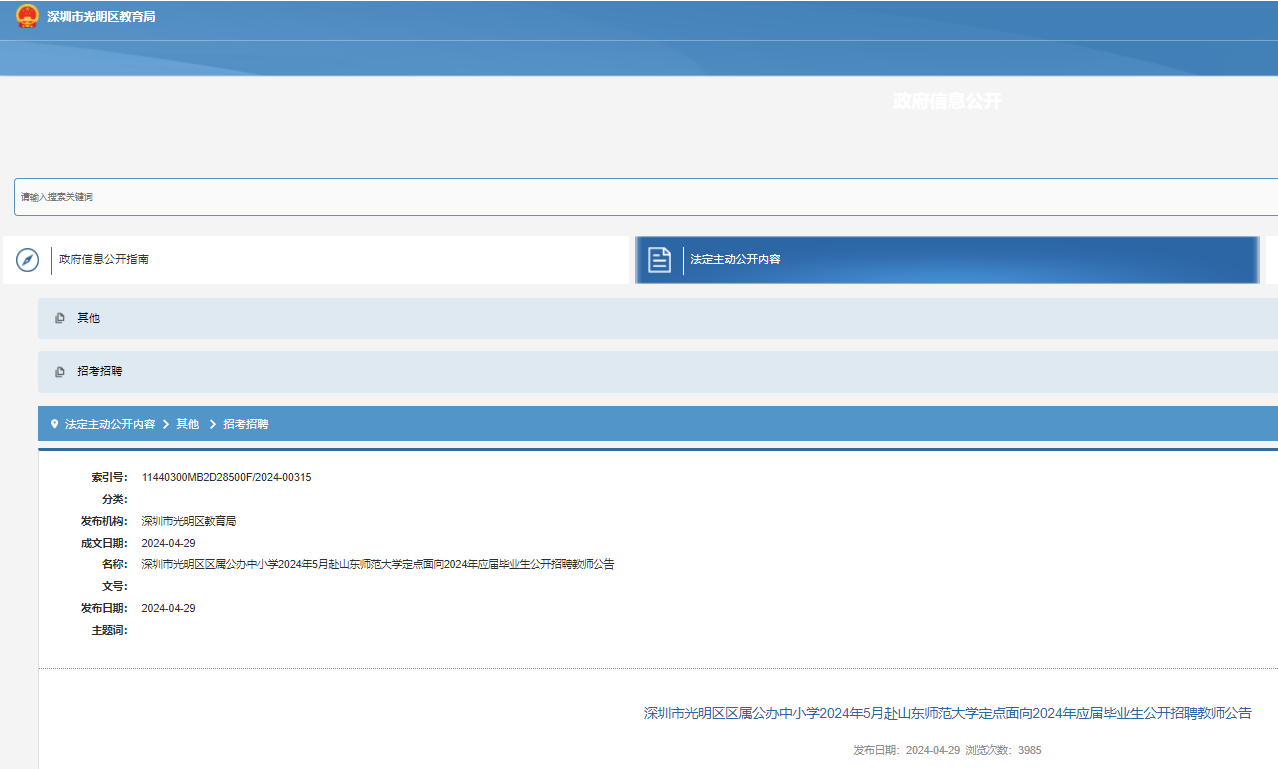Click the 成文日期 value 2024-04-29
The width and height of the screenshot is (1278, 769).
(x=168, y=543)
